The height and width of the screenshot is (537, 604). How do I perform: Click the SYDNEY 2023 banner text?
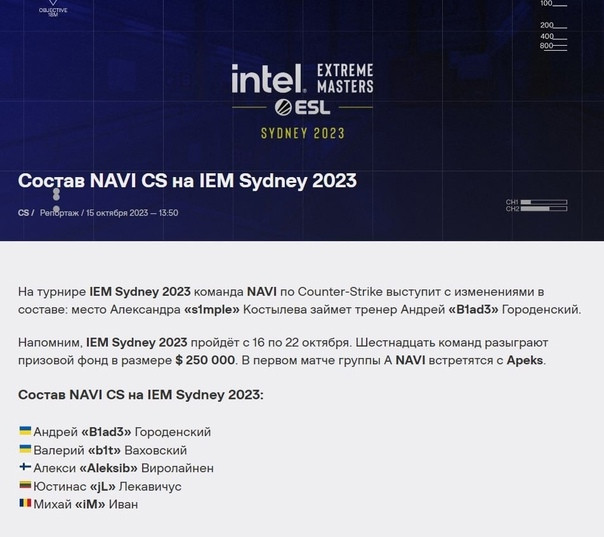(x=302, y=133)
